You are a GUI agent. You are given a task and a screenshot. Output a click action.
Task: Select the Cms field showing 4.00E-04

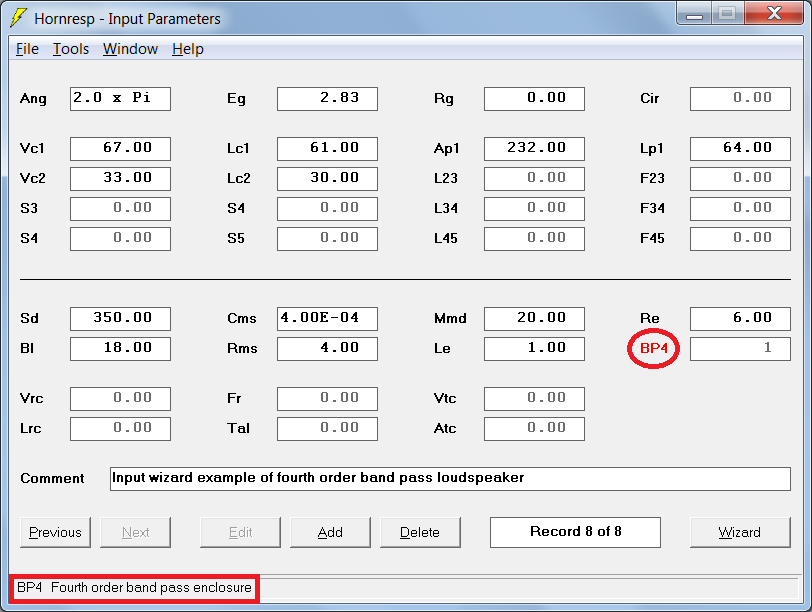coord(327,319)
